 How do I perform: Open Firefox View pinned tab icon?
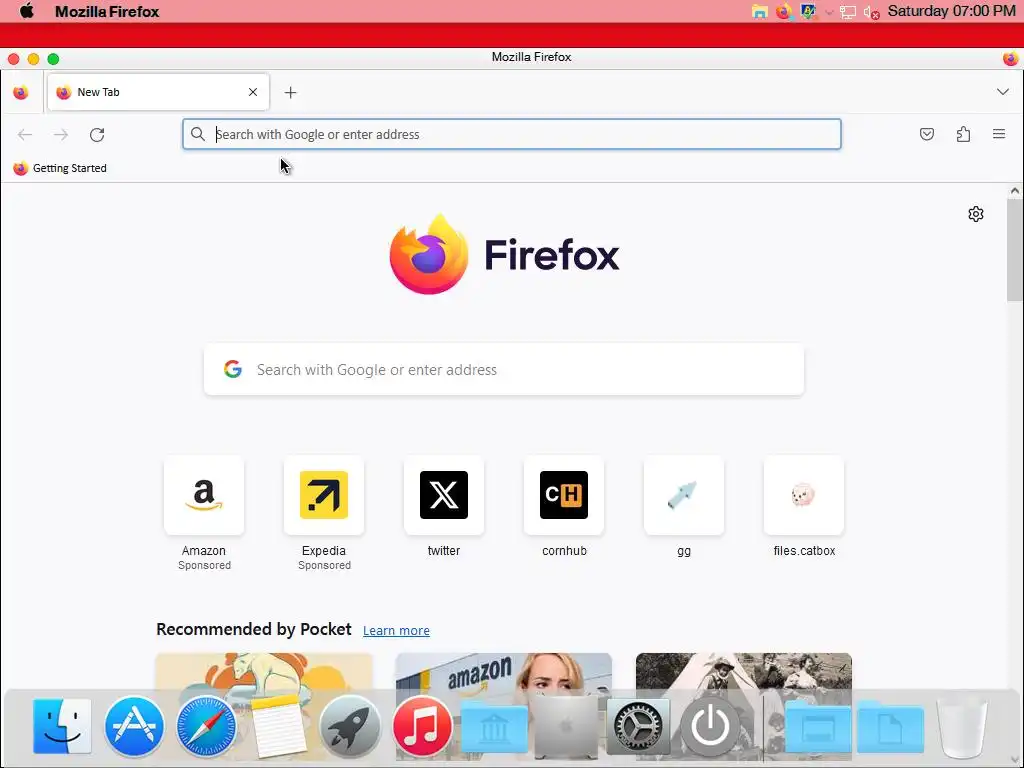[21, 92]
